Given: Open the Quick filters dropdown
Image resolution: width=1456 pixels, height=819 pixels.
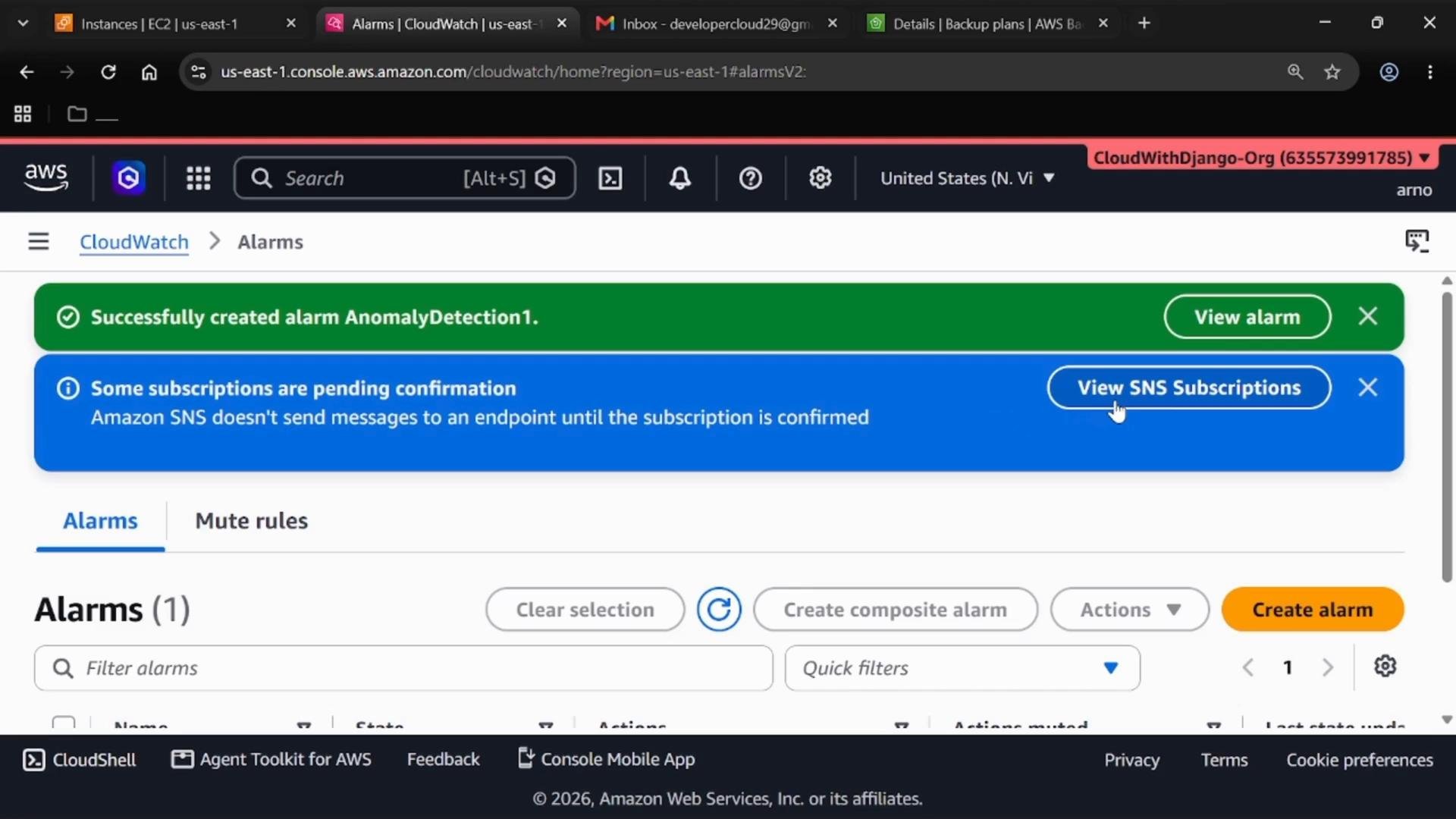Looking at the screenshot, I should 962,668.
